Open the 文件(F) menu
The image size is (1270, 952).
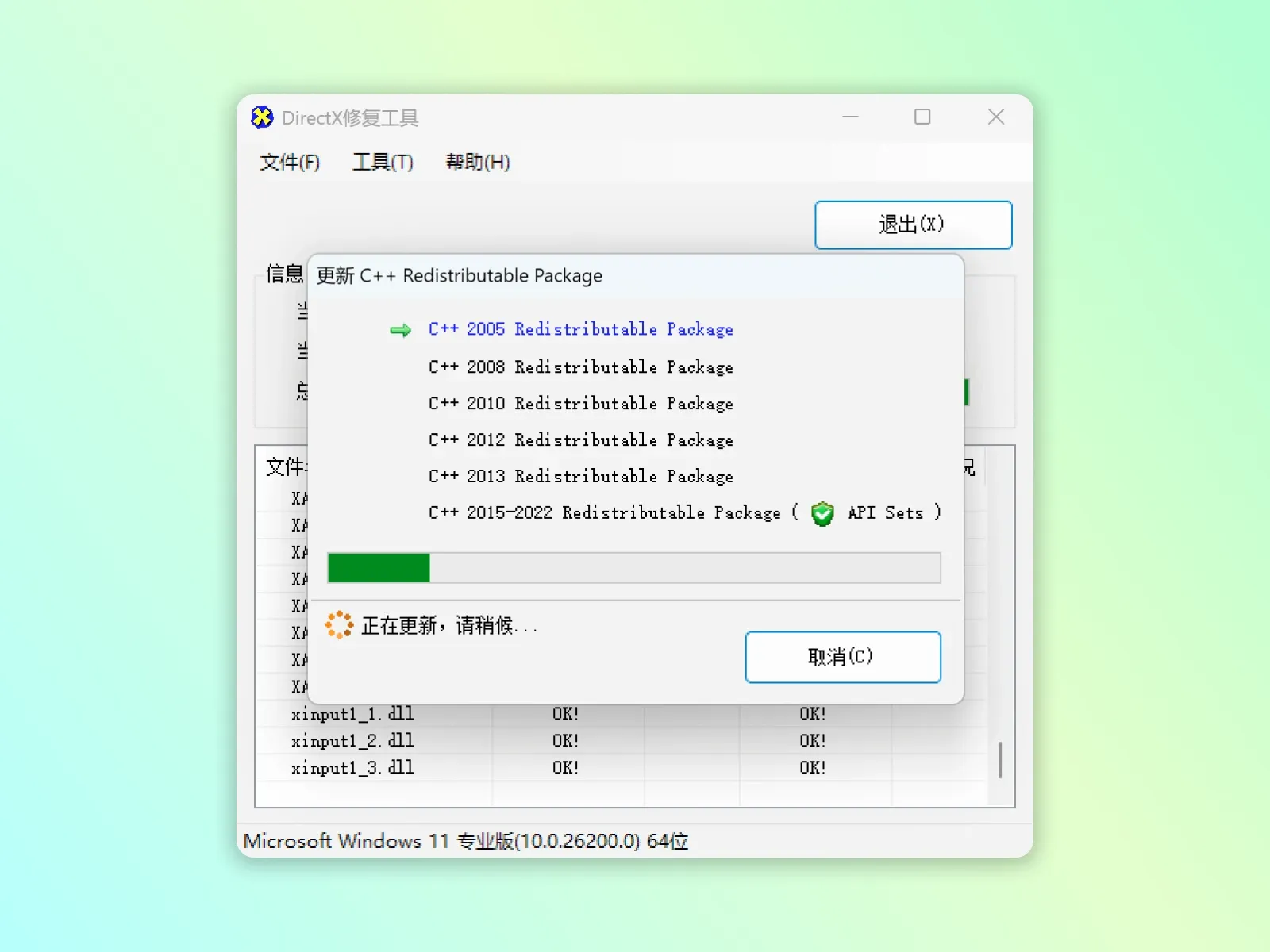point(290,163)
